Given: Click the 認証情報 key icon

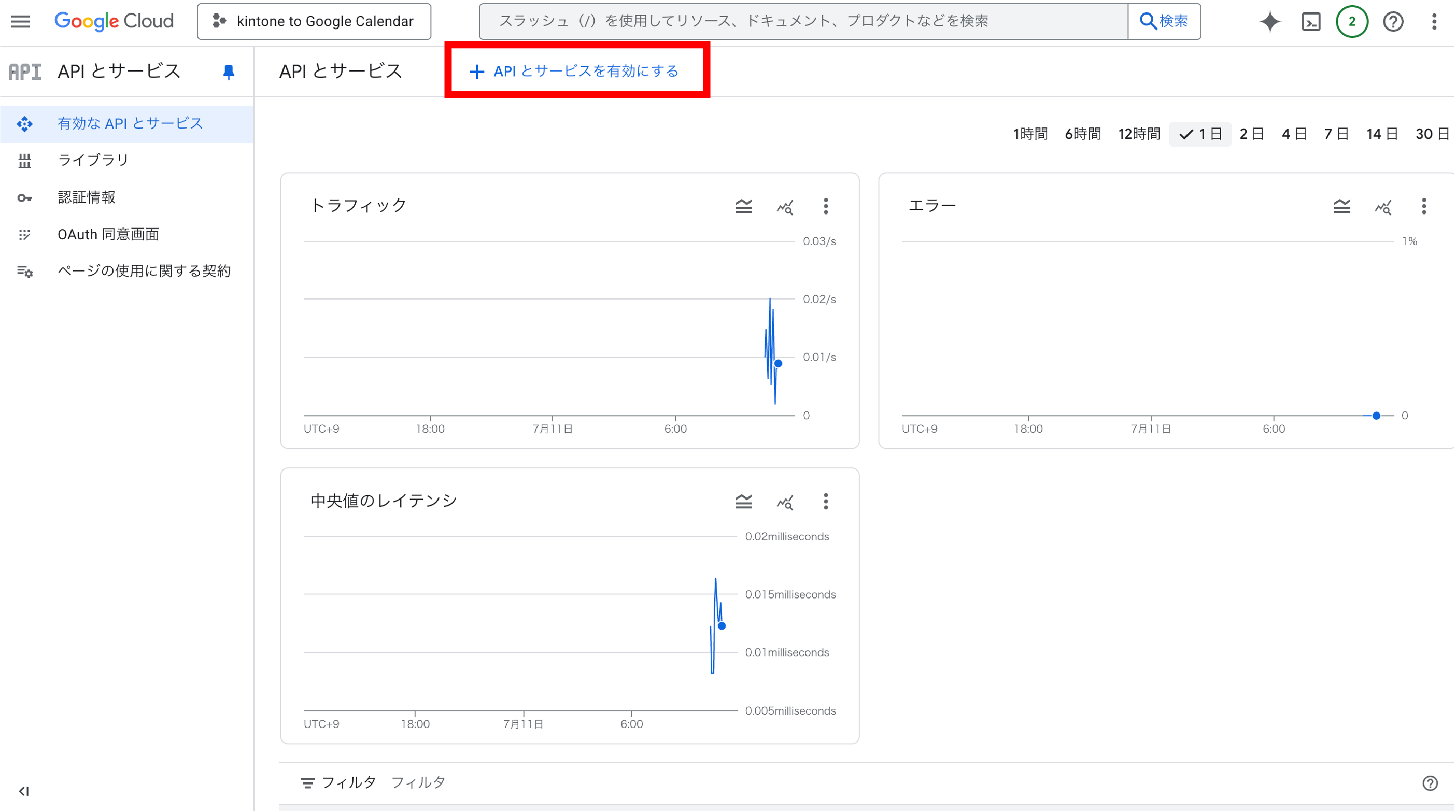Looking at the screenshot, I should [24, 198].
